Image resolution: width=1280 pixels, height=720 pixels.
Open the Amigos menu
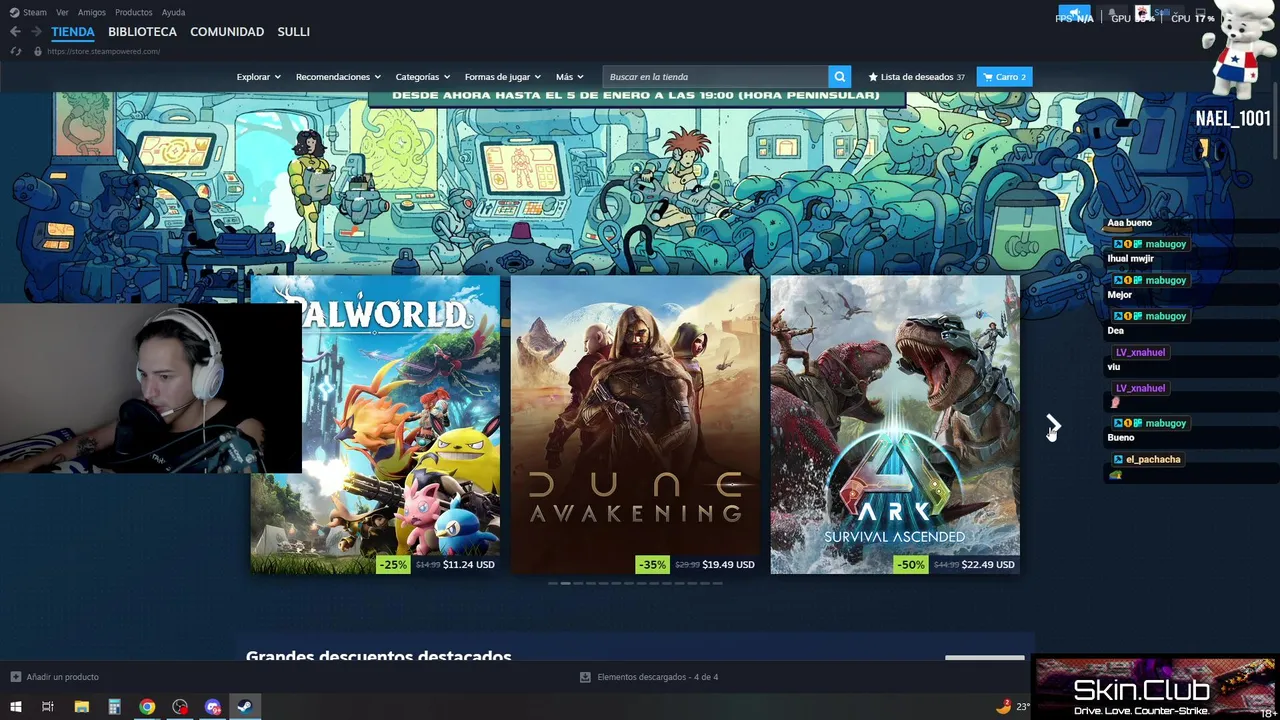click(92, 13)
